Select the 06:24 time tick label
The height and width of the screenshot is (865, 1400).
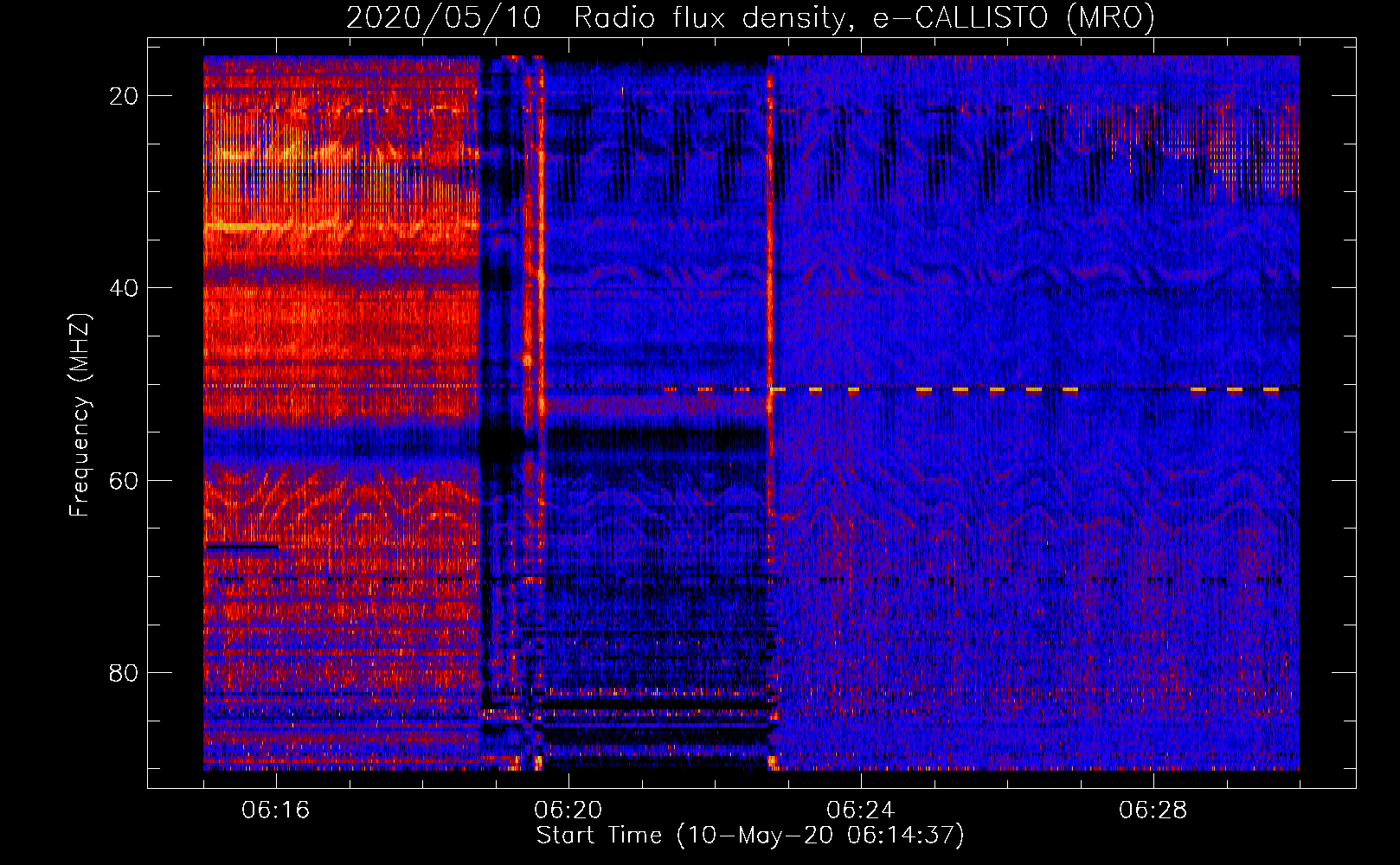(861, 811)
